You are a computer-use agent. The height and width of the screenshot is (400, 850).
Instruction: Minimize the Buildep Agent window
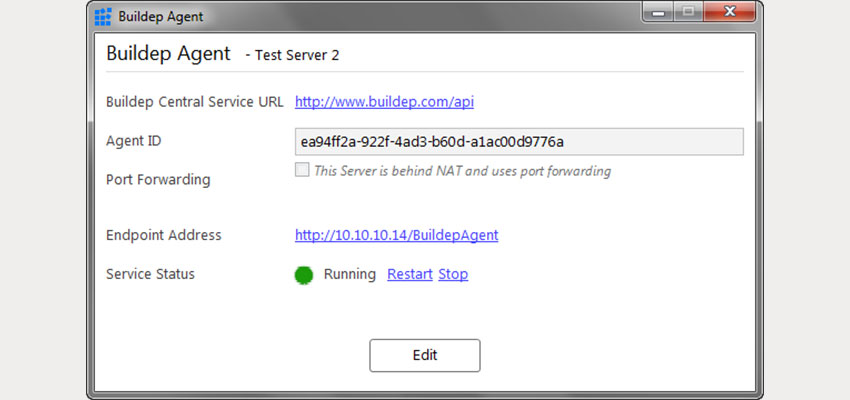659,12
